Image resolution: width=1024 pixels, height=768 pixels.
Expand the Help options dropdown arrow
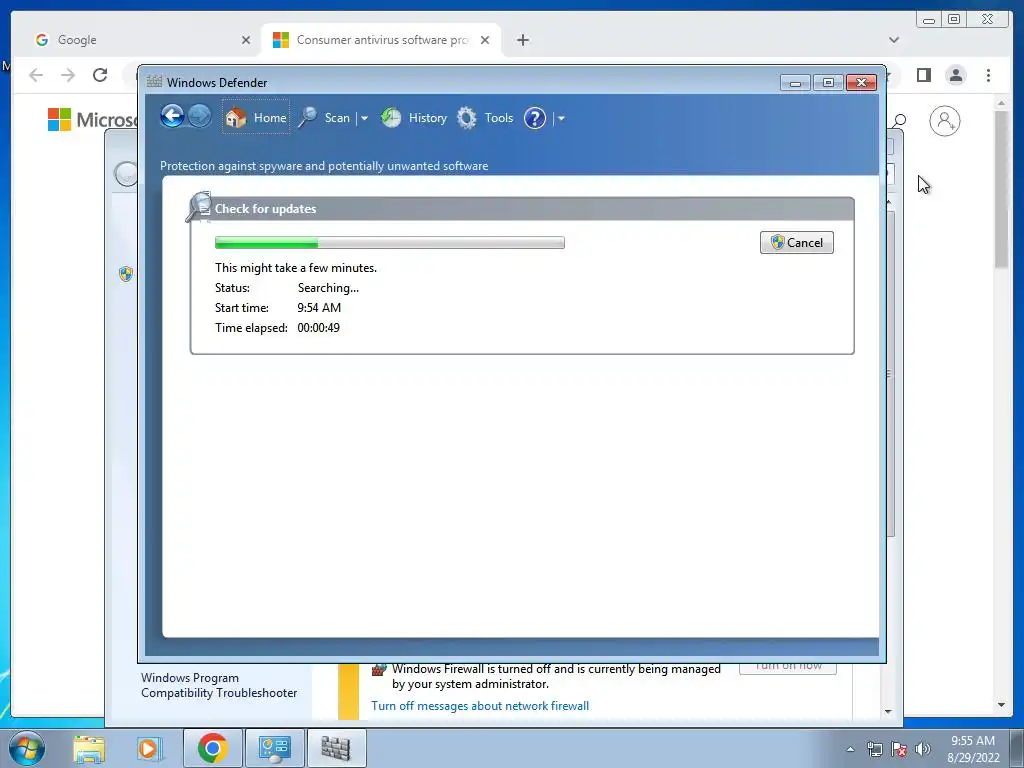[x=561, y=119]
